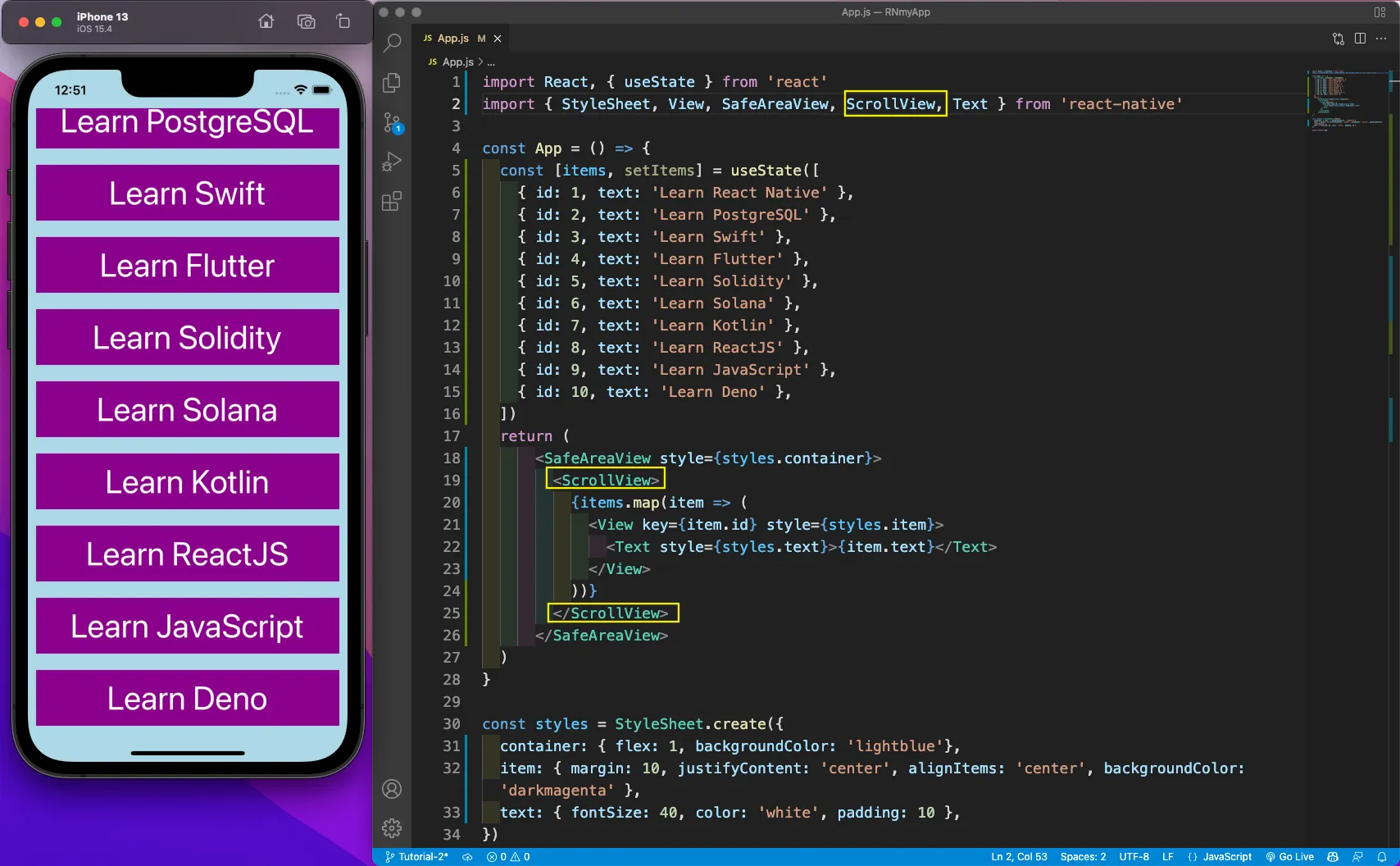This screenshot has height=866, width=1400.
Task: Click 'Learn React Native' string on line 6
Action: (x=739, y=193)
